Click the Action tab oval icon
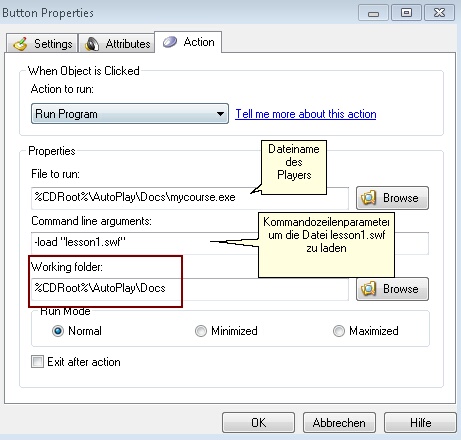Image resolution: width=461 pixels, height=440 pixels. pos(170,42)
